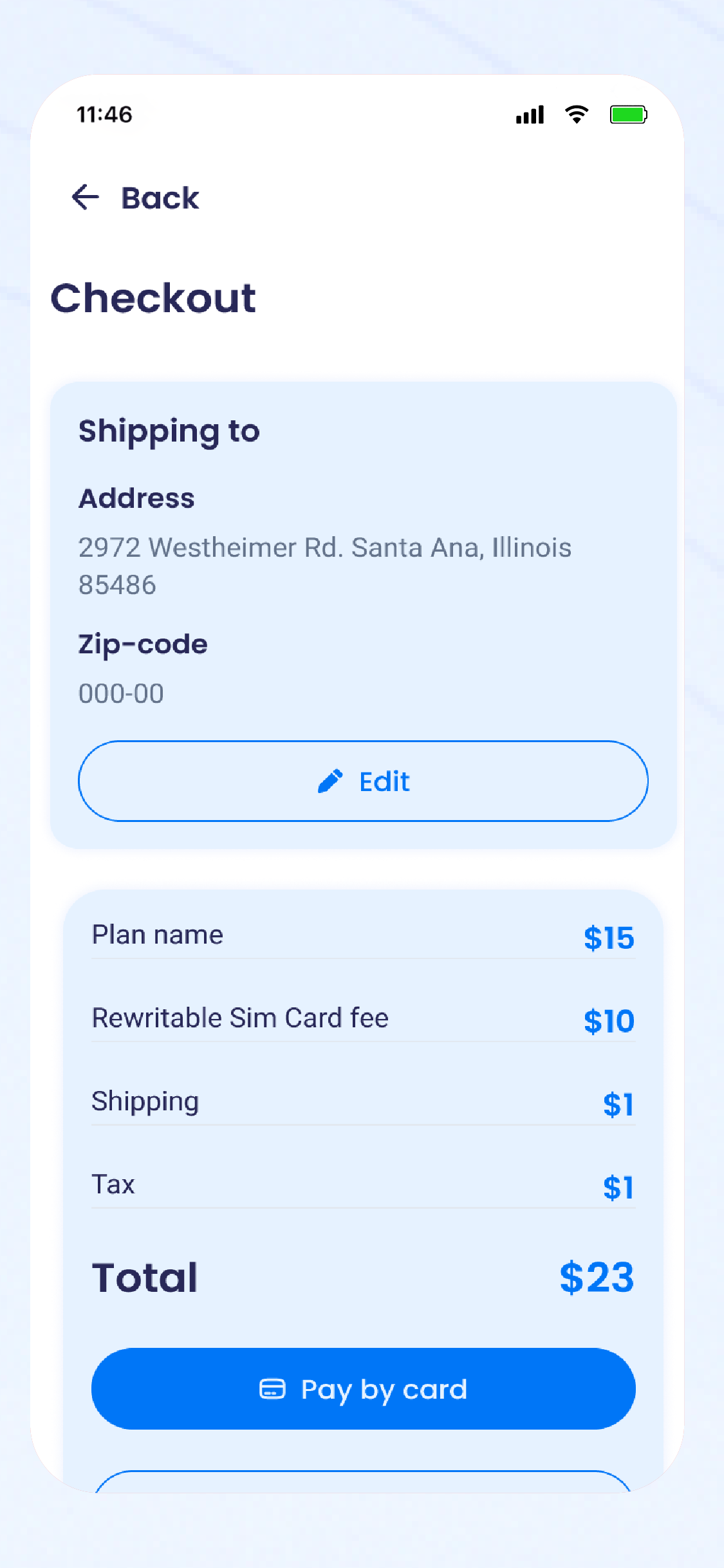
Task: Tap the partially visible button below Pay by card
Action: tap(363, 1481)
